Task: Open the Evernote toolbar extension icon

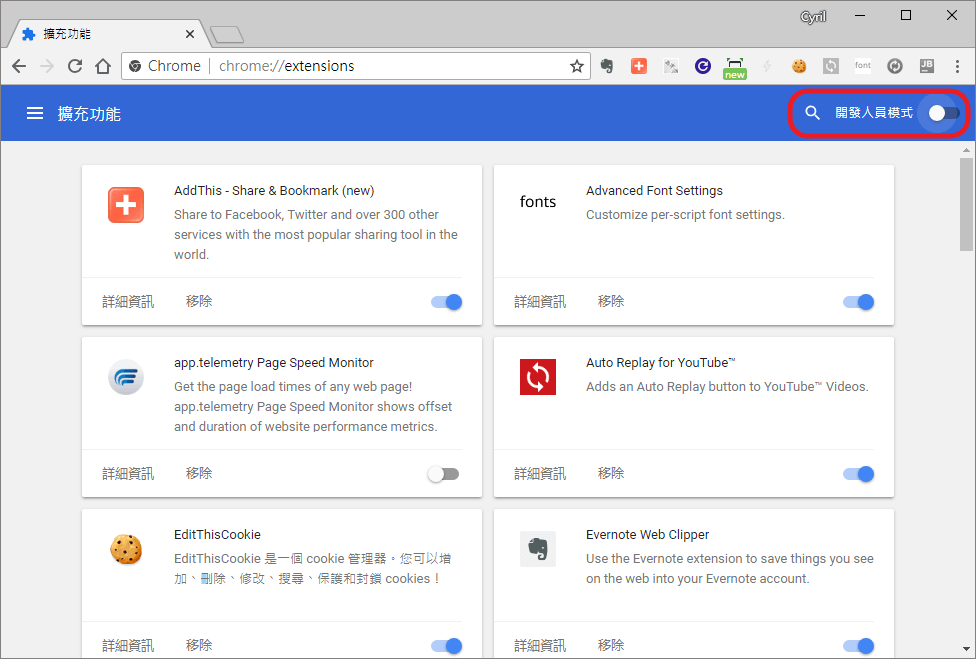Action: [x=607, y=66]
